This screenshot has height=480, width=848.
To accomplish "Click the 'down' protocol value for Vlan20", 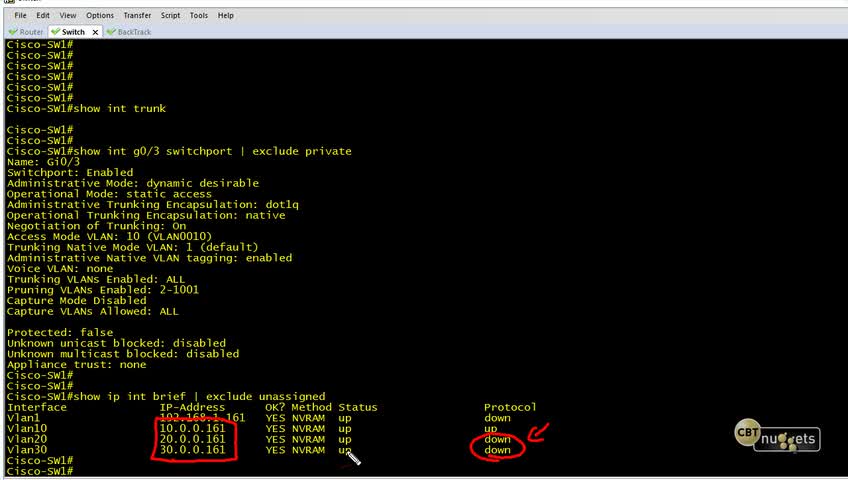I will (x=497, y=439).
